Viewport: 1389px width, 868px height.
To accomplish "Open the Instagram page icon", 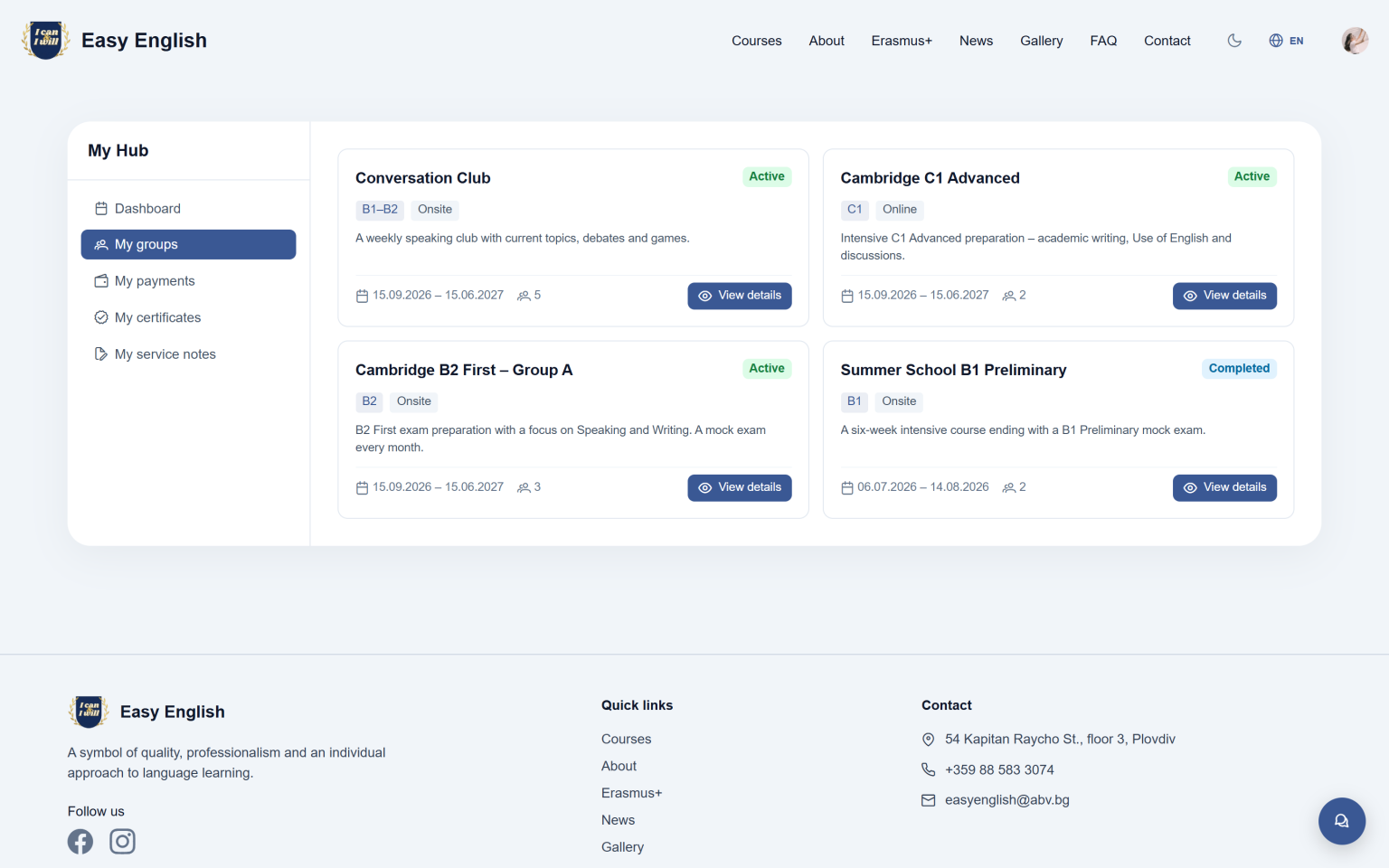I will [122, 842].
